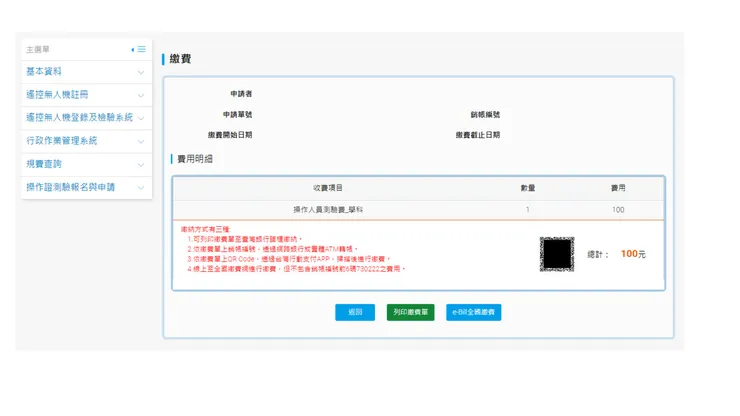Select payment instruction line 2 about ATM轉帳
This screenshot has height=416, width=740.
(x=272, y=249)
